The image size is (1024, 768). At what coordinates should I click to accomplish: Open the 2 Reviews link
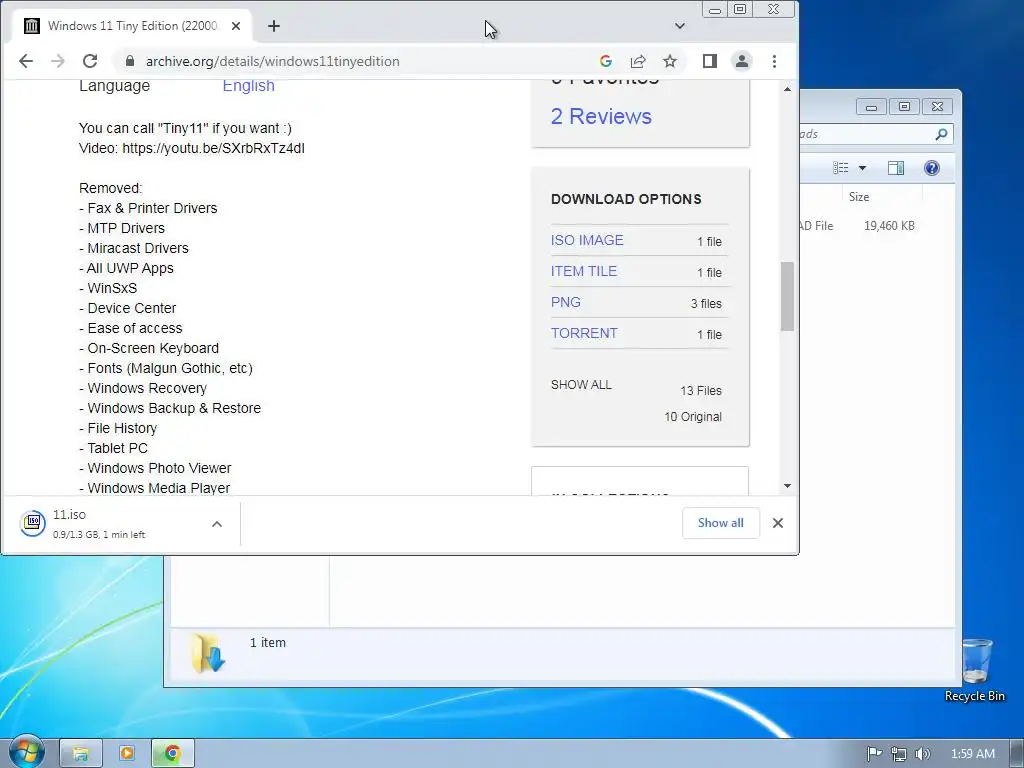point(601,116)
